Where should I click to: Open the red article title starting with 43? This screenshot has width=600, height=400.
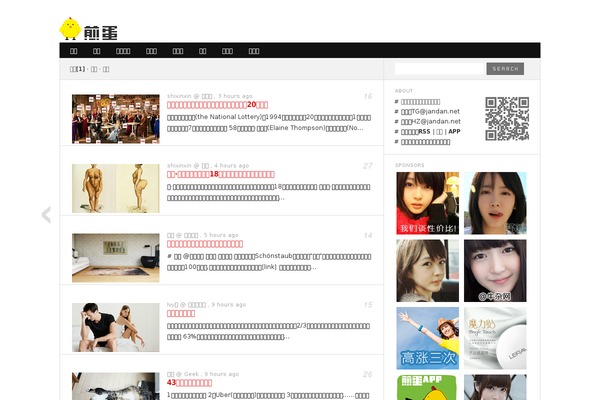pos(189,383)
